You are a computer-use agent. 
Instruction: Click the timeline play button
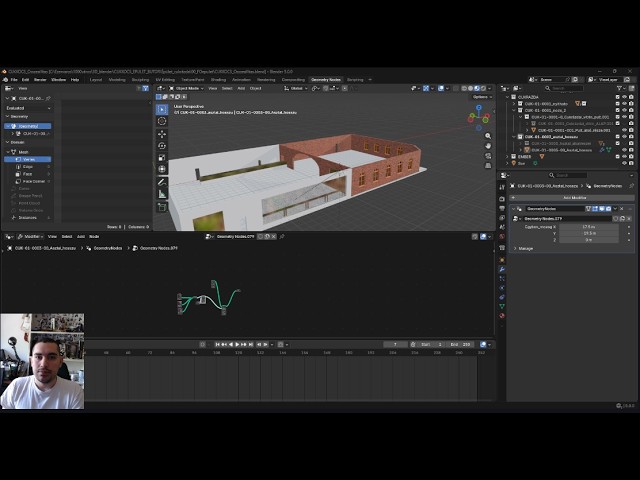click(x=237, y=344)
